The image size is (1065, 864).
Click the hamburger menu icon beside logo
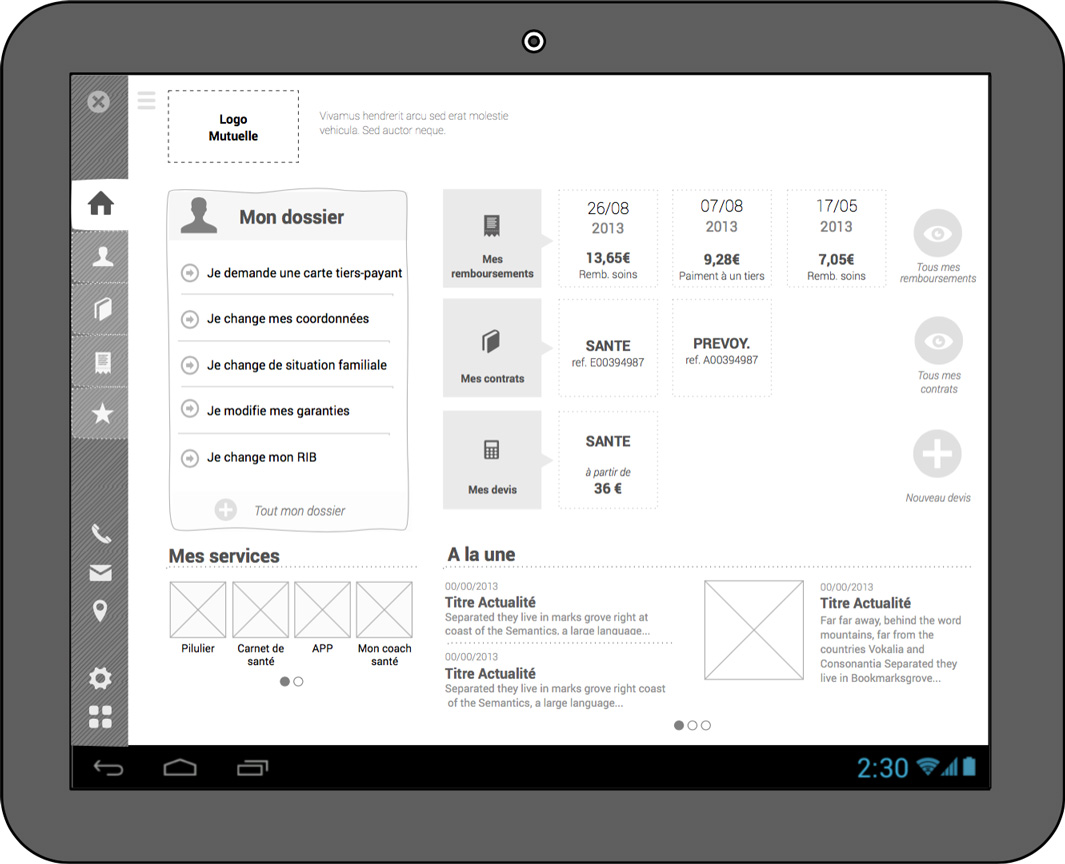point(147,100)
